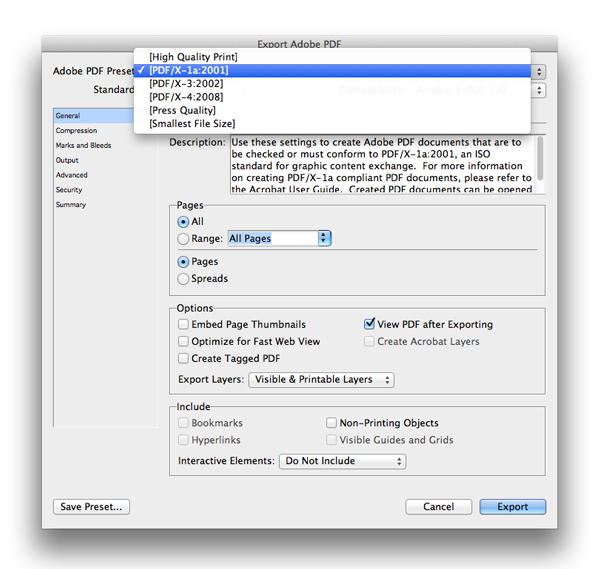
Task: Choose the [High Quality Print] preset
Action: point(332,57)
